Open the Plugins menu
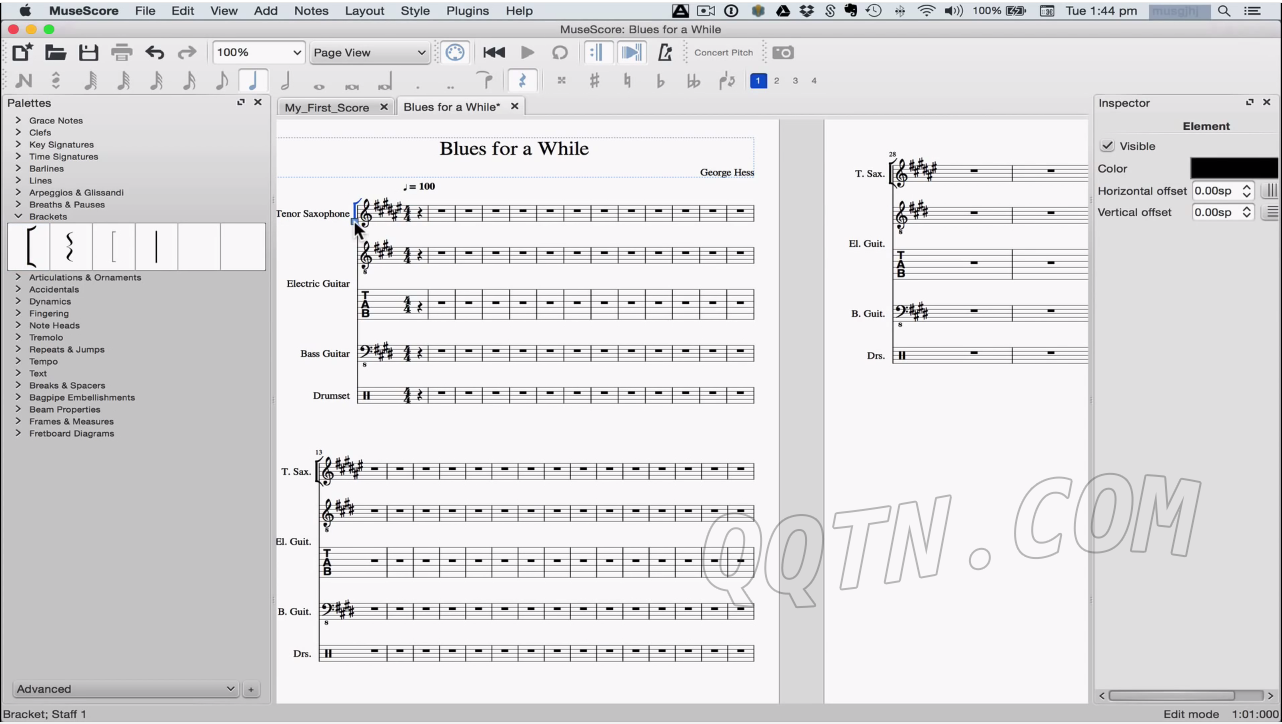 coord(467,11)
